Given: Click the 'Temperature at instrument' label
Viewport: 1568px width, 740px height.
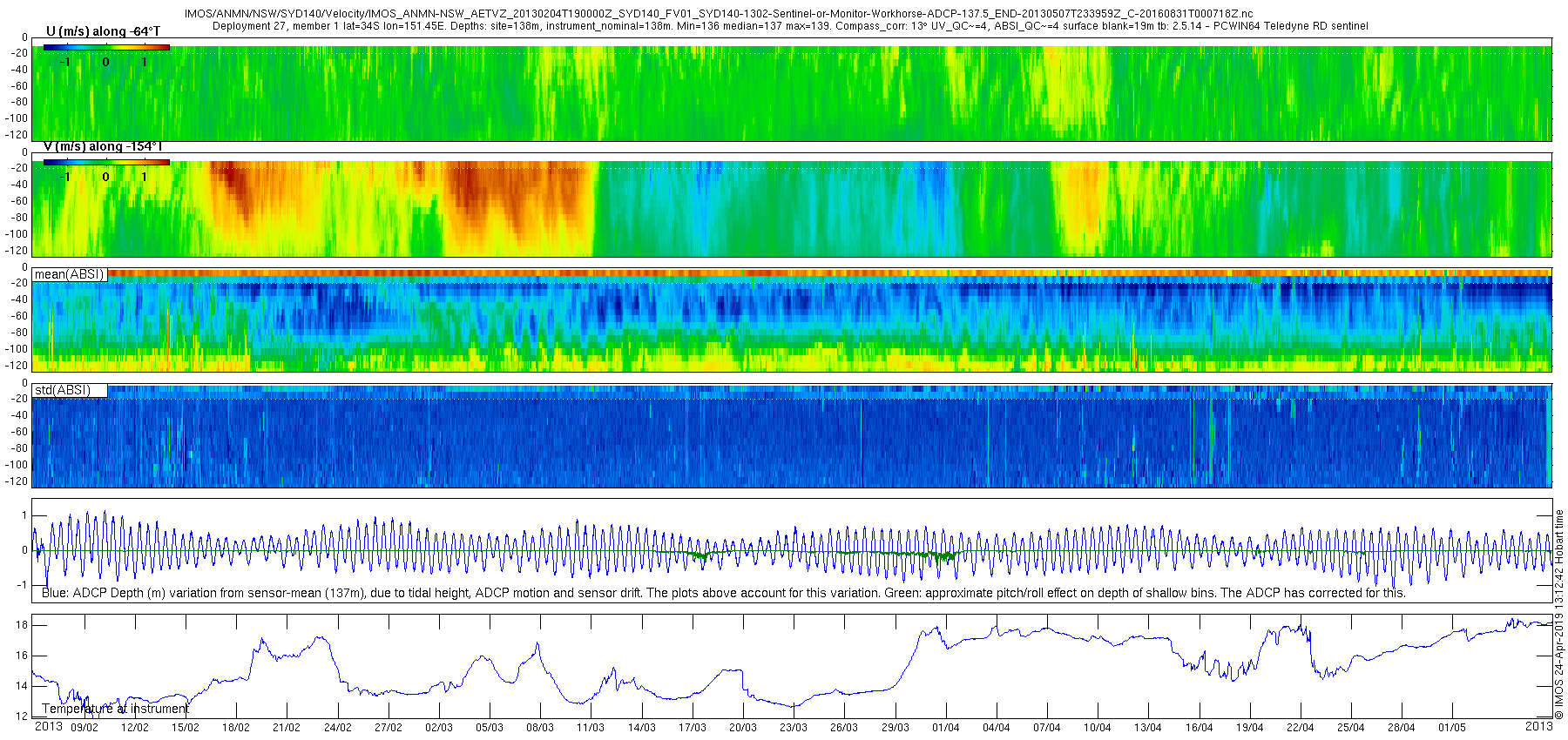Looking at the screenshot, I should [116, 709].
